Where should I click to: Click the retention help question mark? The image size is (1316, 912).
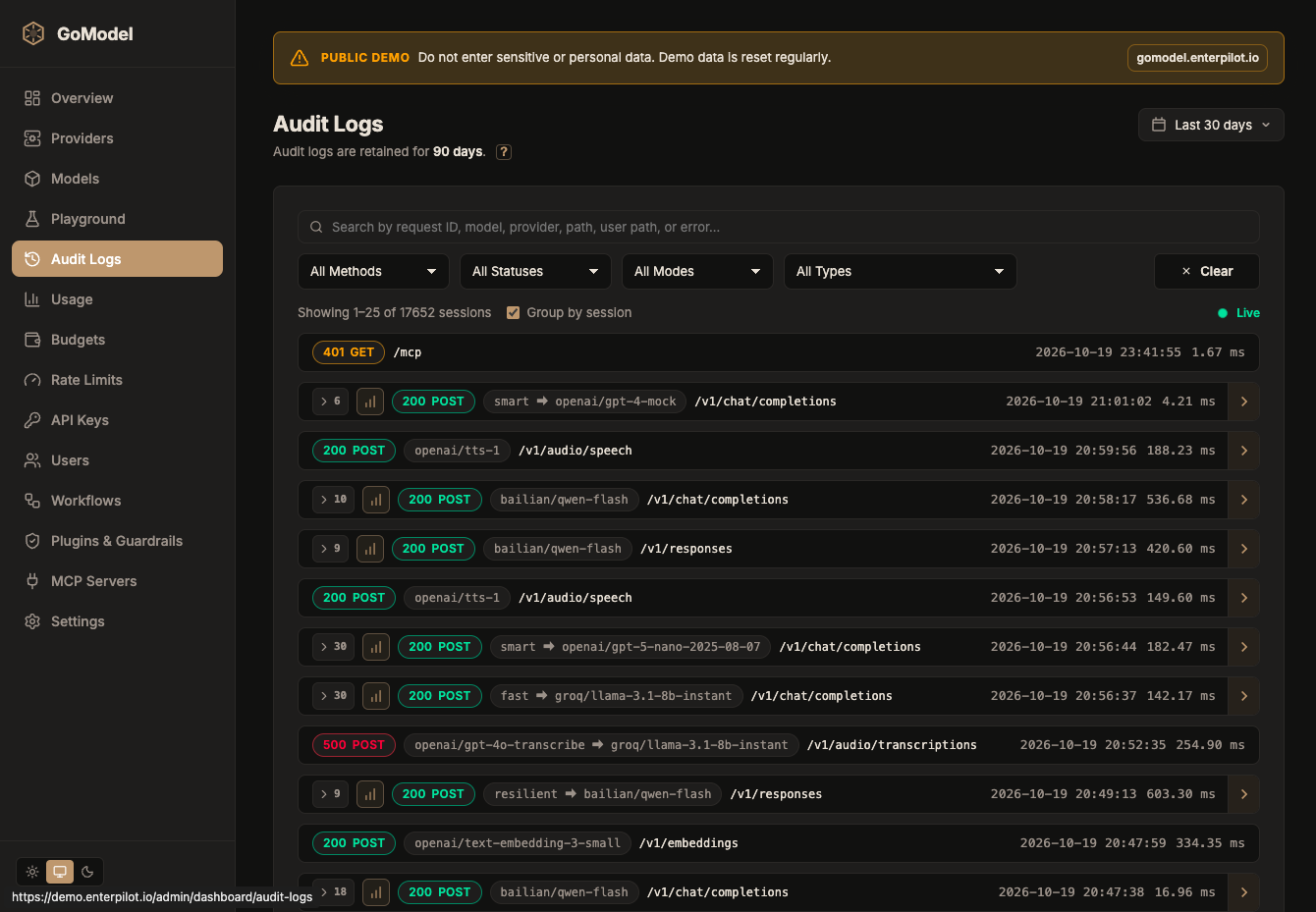click(504, 152)
